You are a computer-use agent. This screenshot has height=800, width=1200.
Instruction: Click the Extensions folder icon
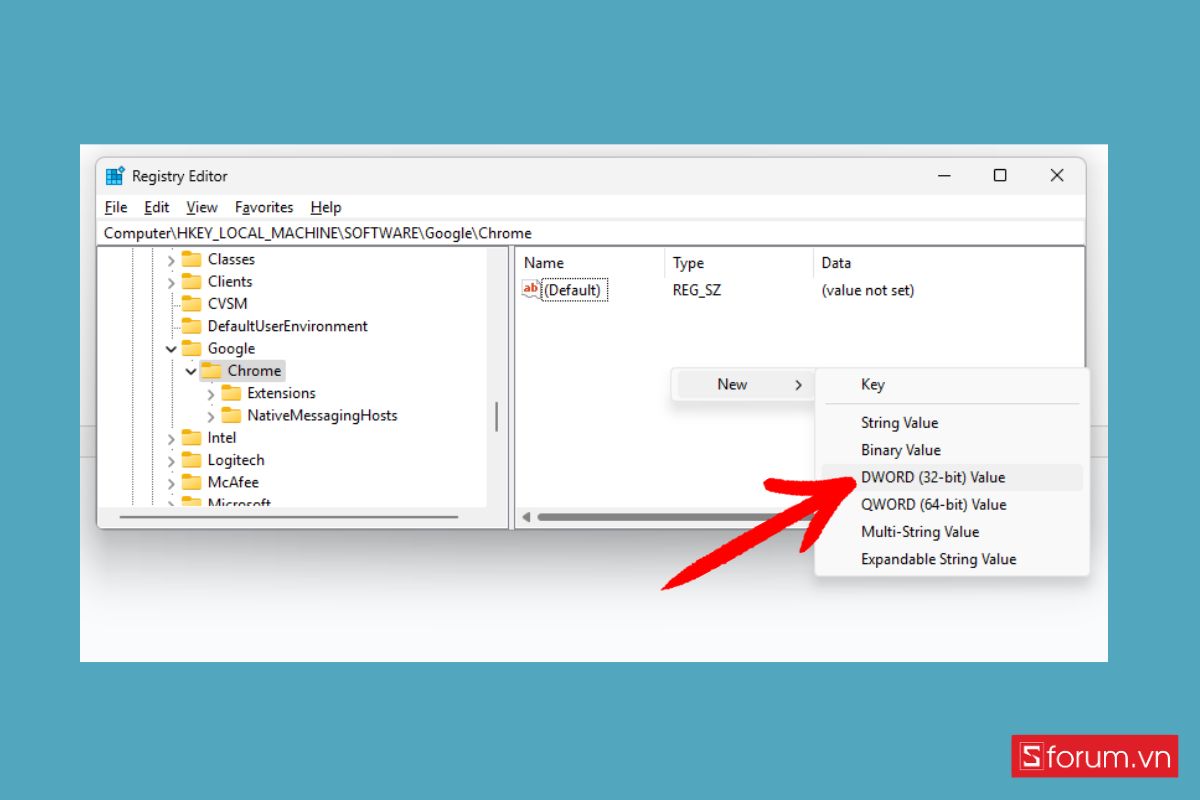point(231,393)
